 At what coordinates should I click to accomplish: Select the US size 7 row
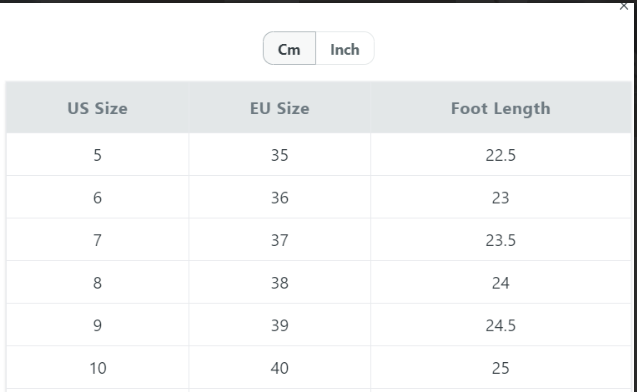click(319, 240)
